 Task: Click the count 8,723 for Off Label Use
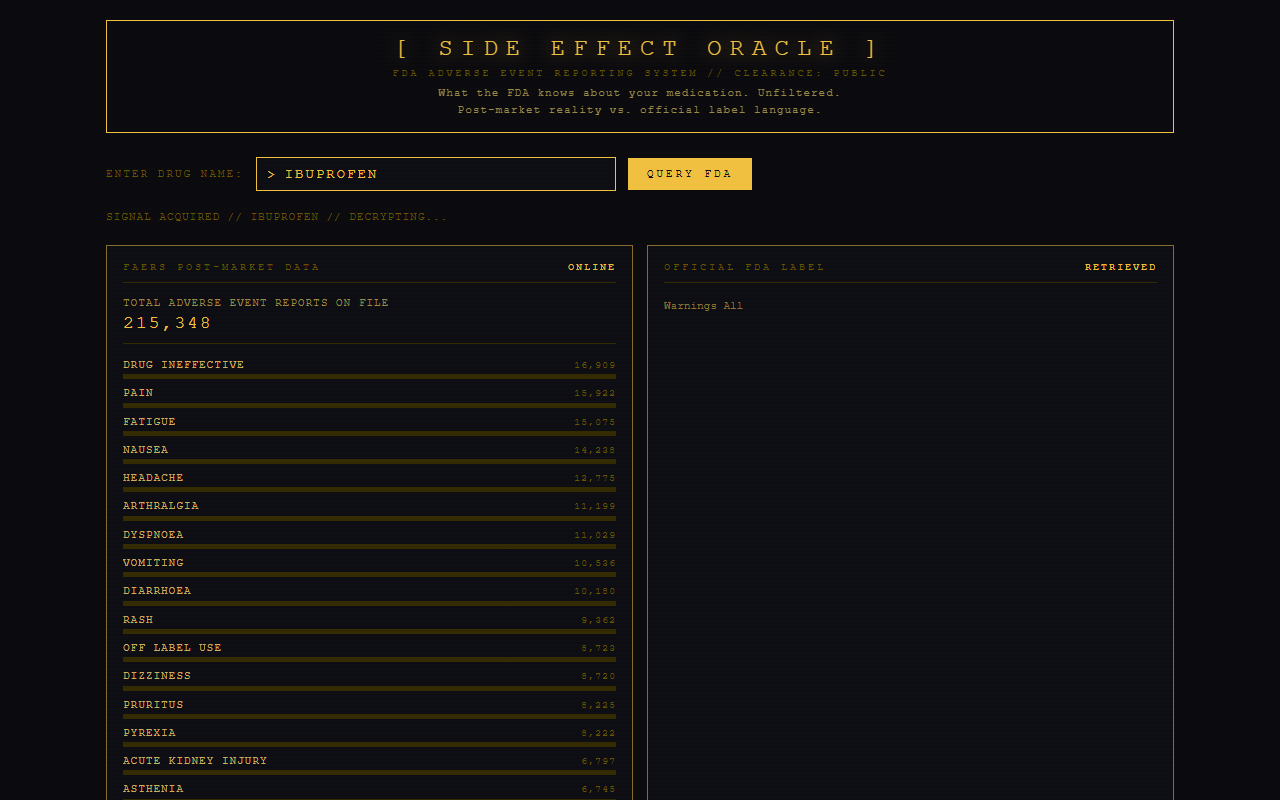point(599,648)
